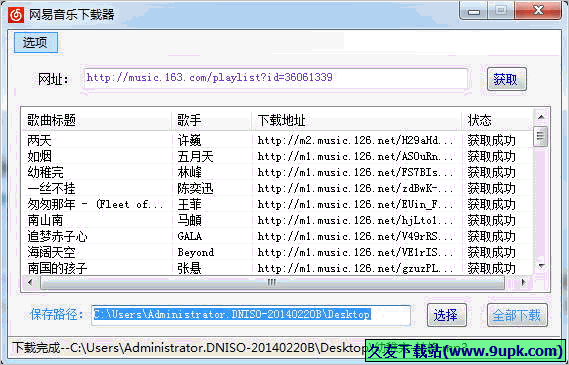Click 获取成功 status for 海阔天空
Image resolution: width=569 pixels, height=365 pixels.
click(x=491, y=252)
